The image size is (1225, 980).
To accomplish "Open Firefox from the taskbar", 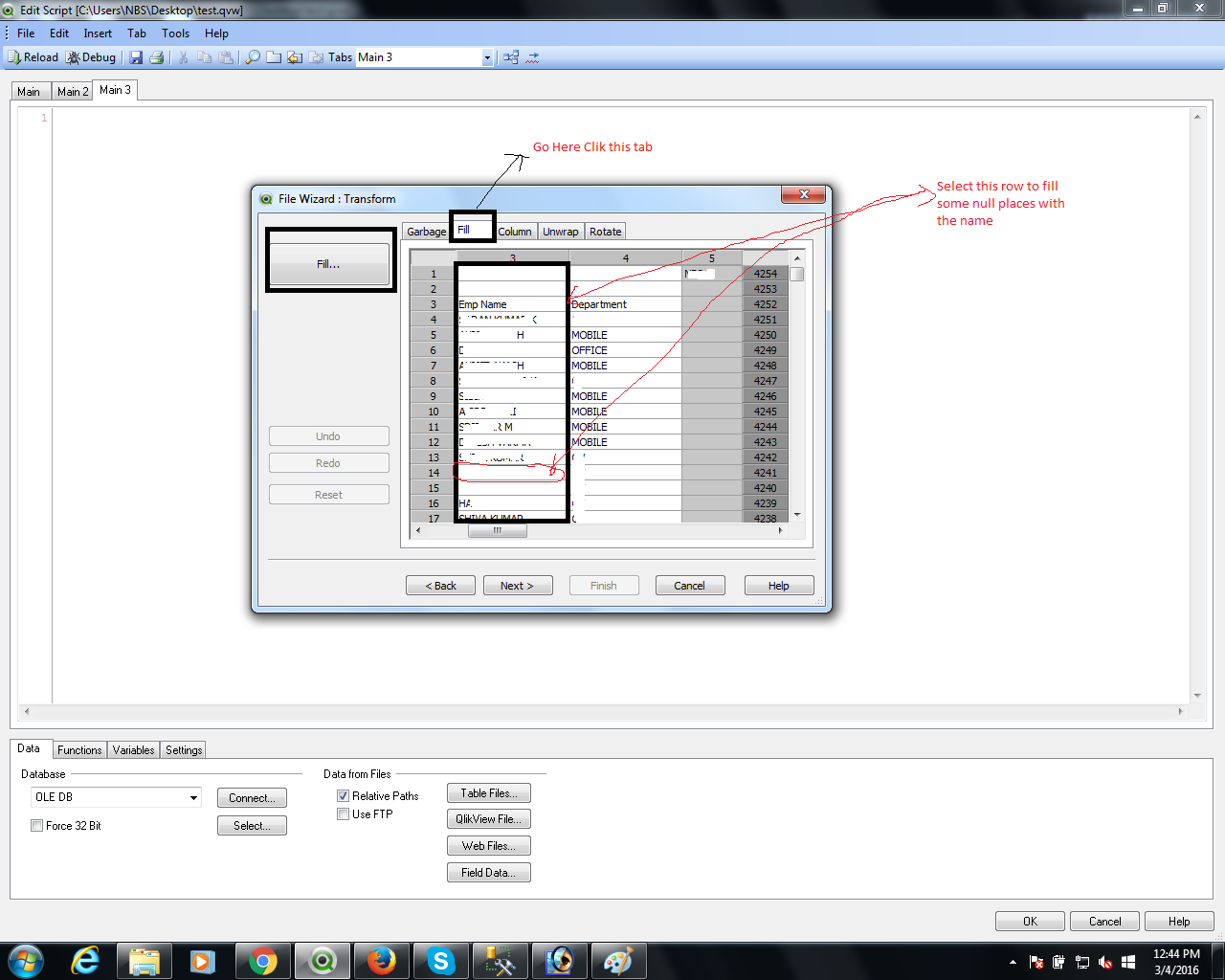I will tap(381, 961).
